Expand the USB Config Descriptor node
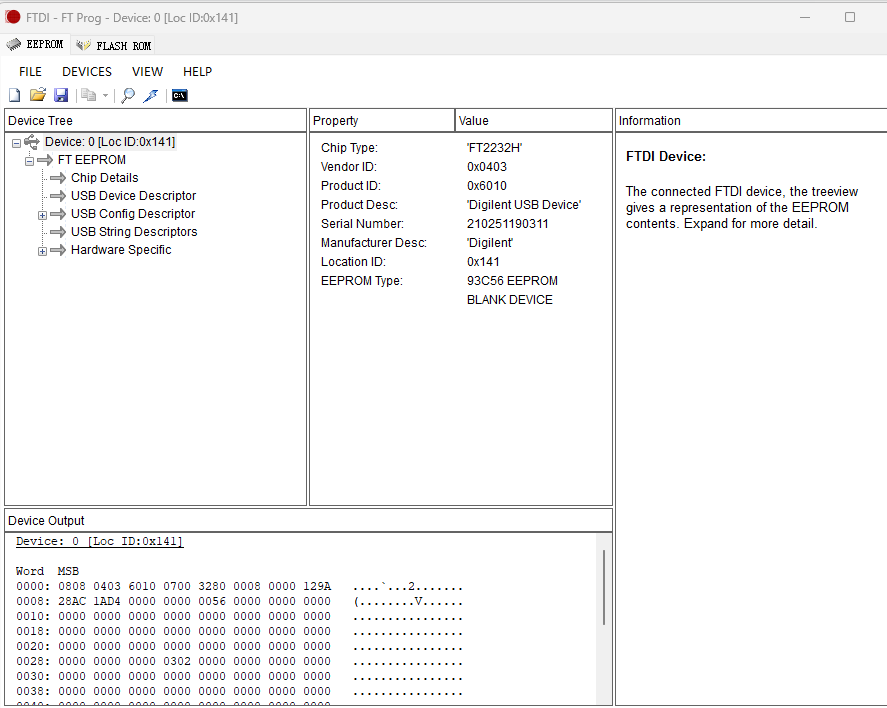 pos(42,215)
